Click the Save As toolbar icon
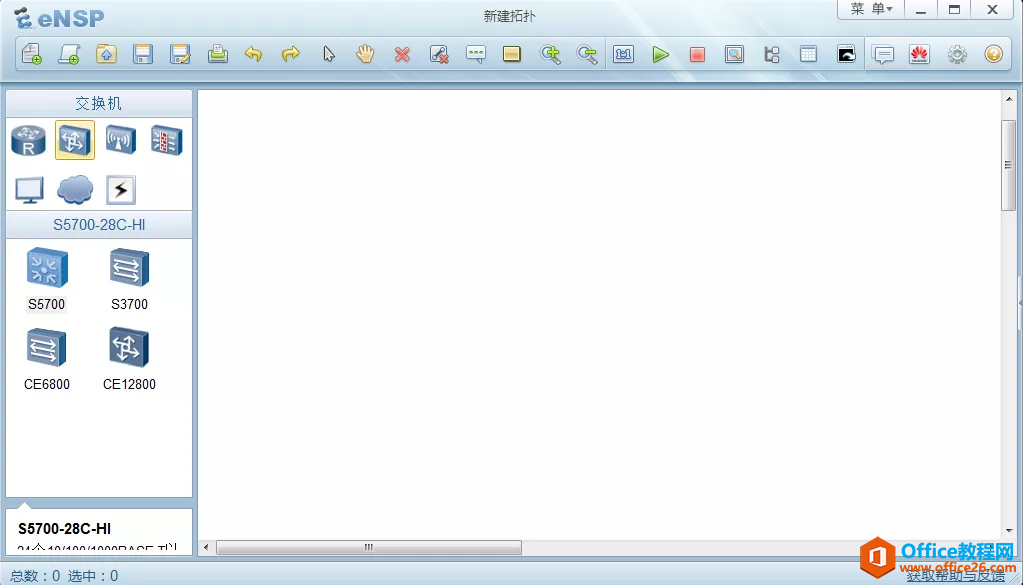The width and height of the screenshot is (1023, 585). pyautogui.click(x=180, y=54)
